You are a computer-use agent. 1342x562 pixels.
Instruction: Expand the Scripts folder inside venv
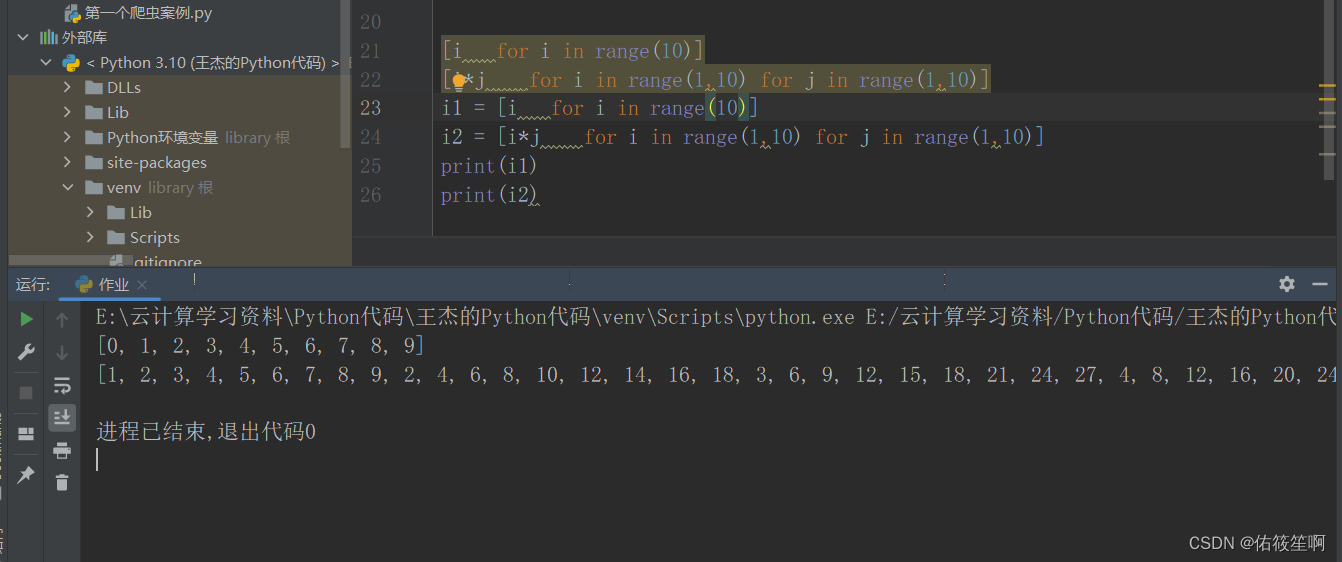coord(90,237)
